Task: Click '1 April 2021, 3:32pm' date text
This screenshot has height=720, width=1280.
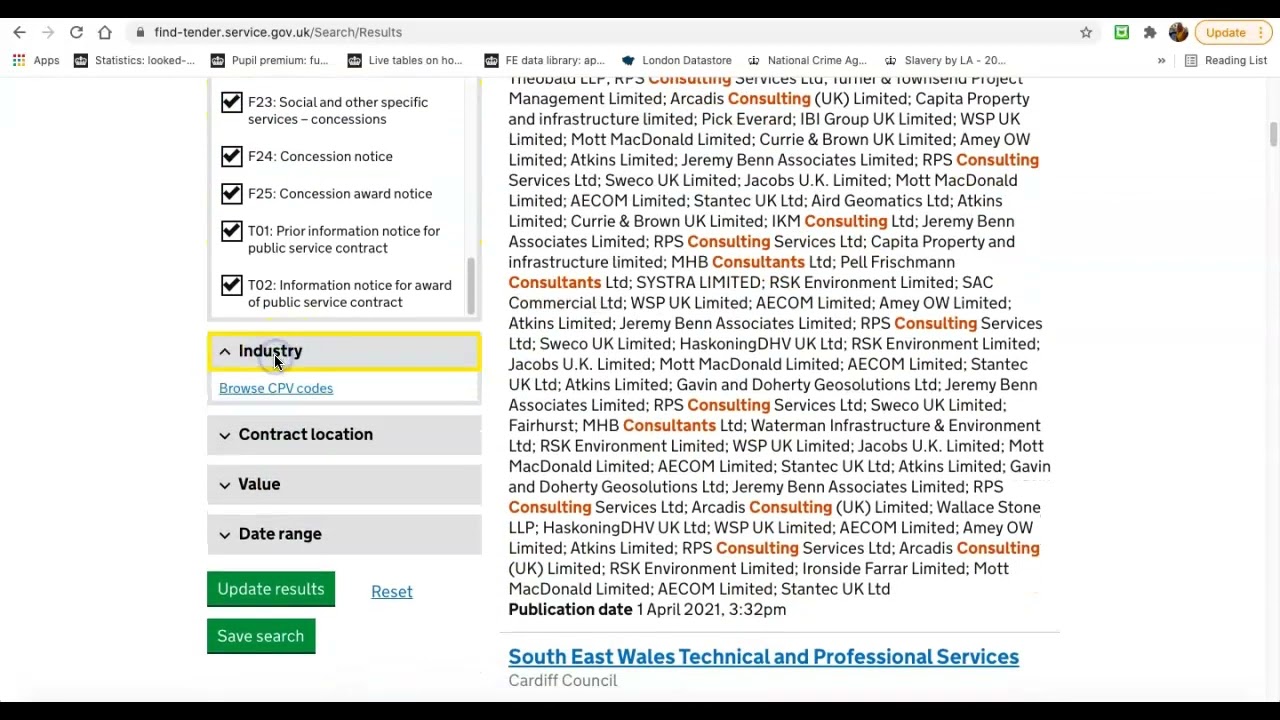Action: 711,609
